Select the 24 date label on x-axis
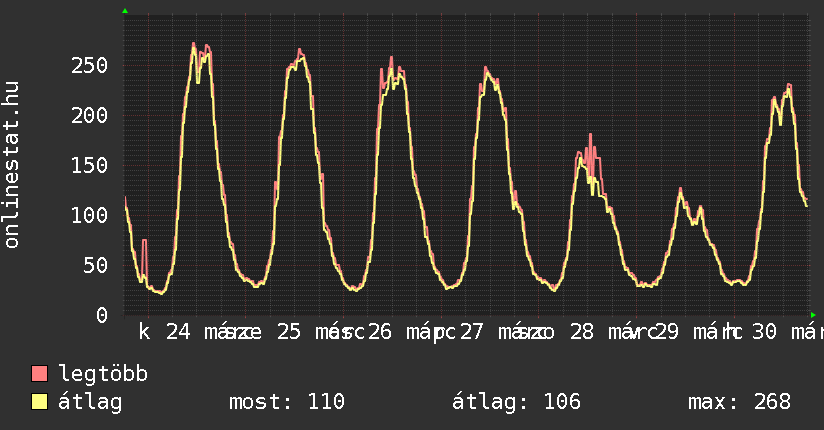The image size is (824, 430). (178, 331)
